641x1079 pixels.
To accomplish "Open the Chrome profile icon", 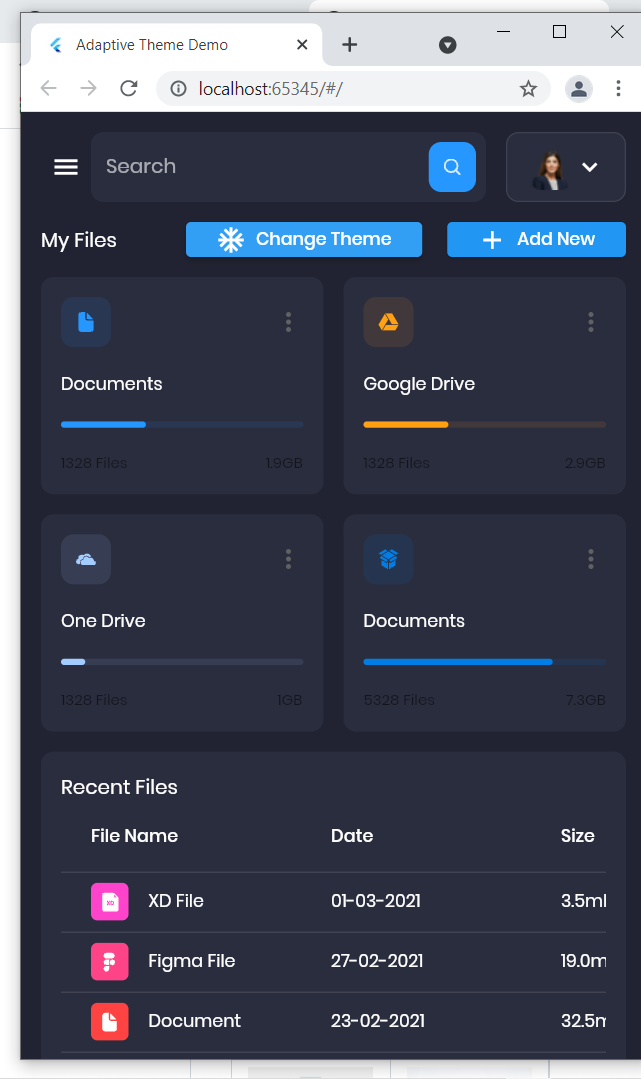I will [x=579, y=89].
